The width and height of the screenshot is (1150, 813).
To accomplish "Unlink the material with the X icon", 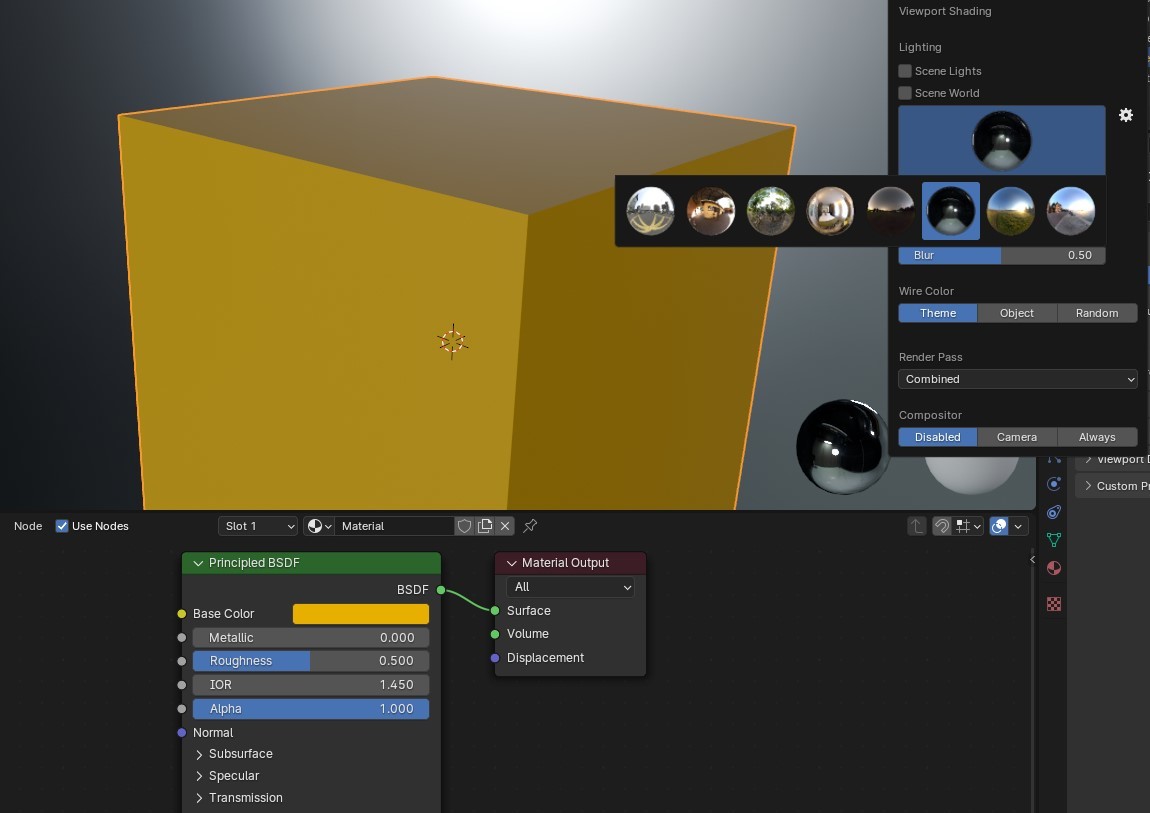I will [505, 526].
